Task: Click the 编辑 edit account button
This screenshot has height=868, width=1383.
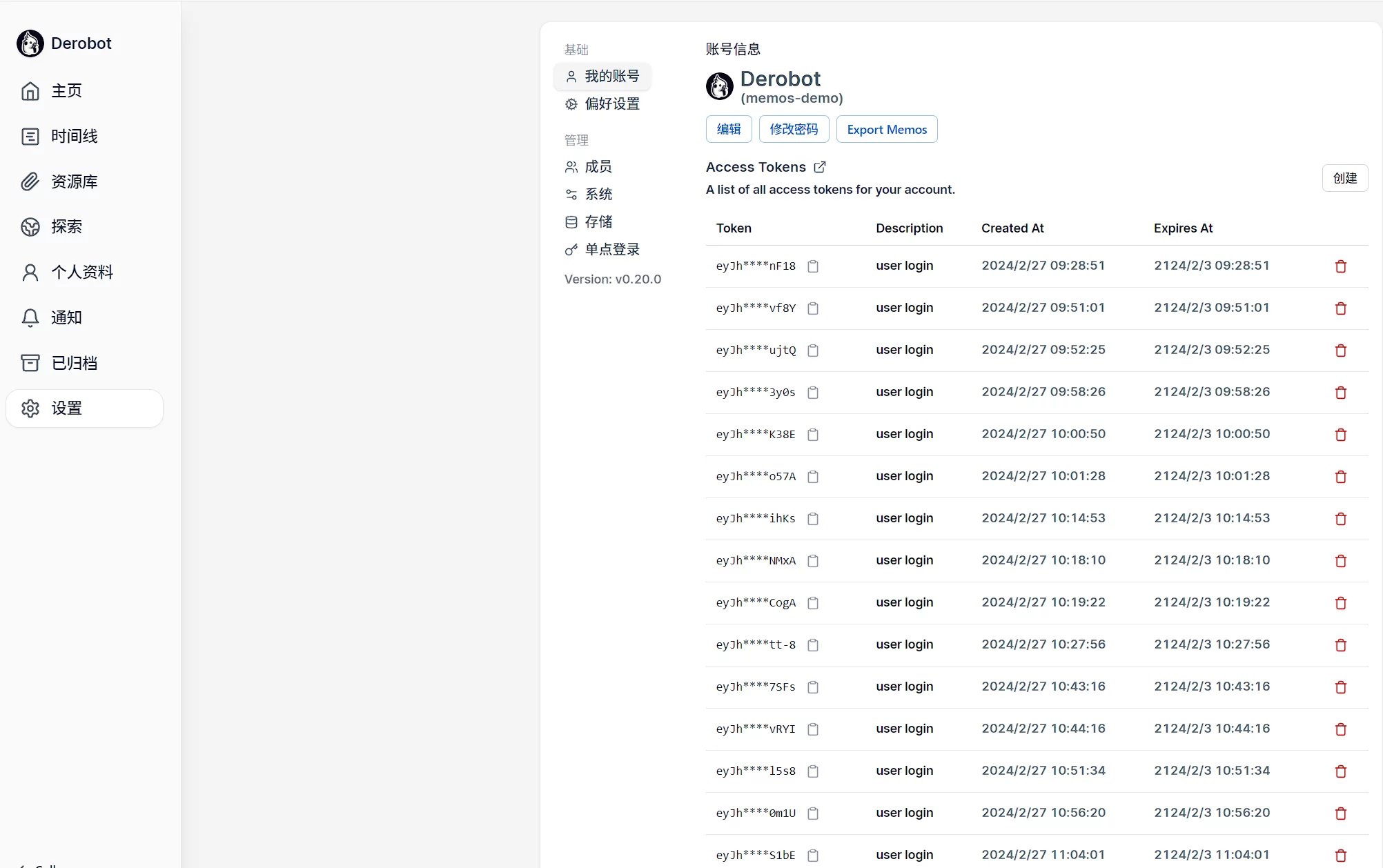Action: click(x=728, y=129)
